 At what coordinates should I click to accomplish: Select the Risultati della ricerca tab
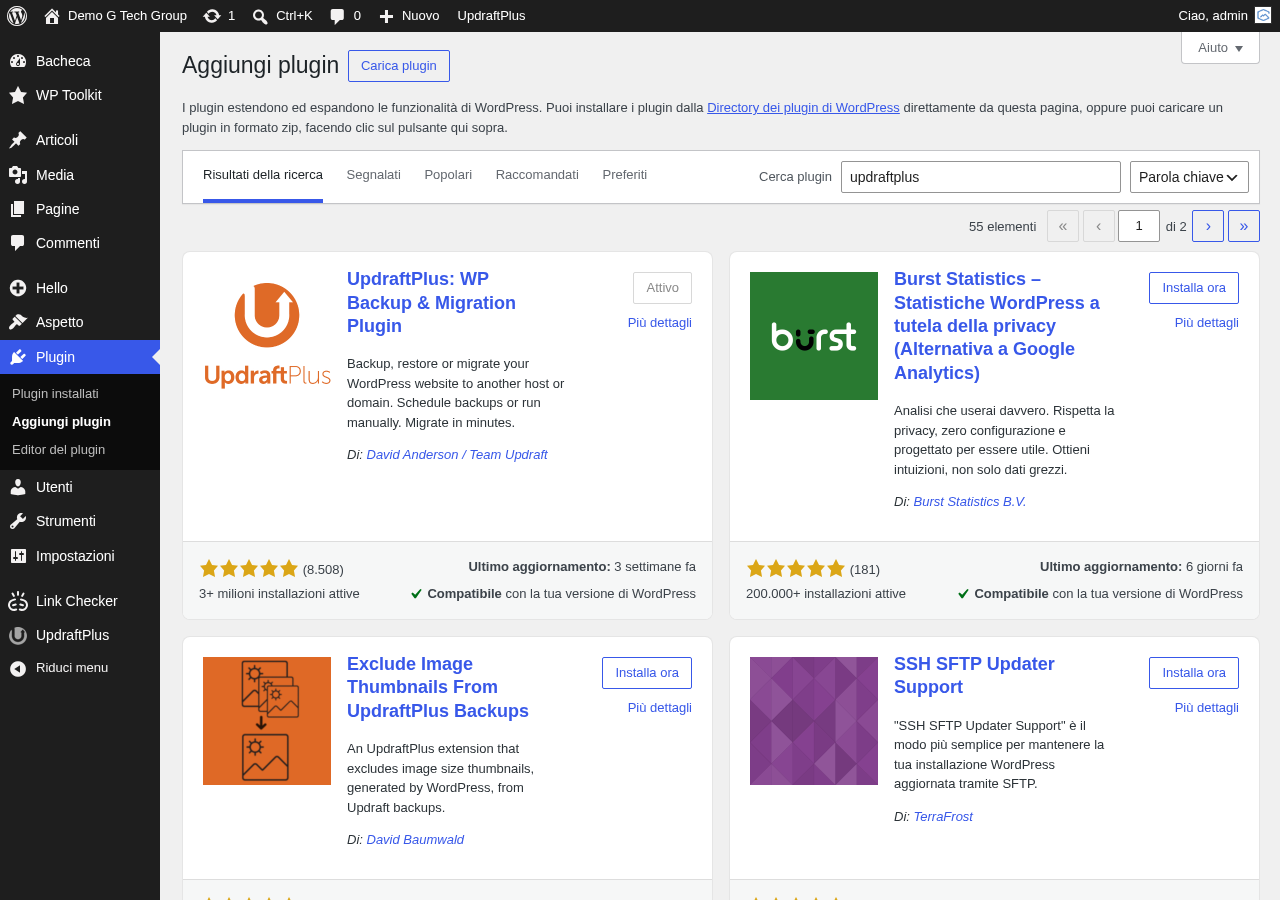coord(263,175)
